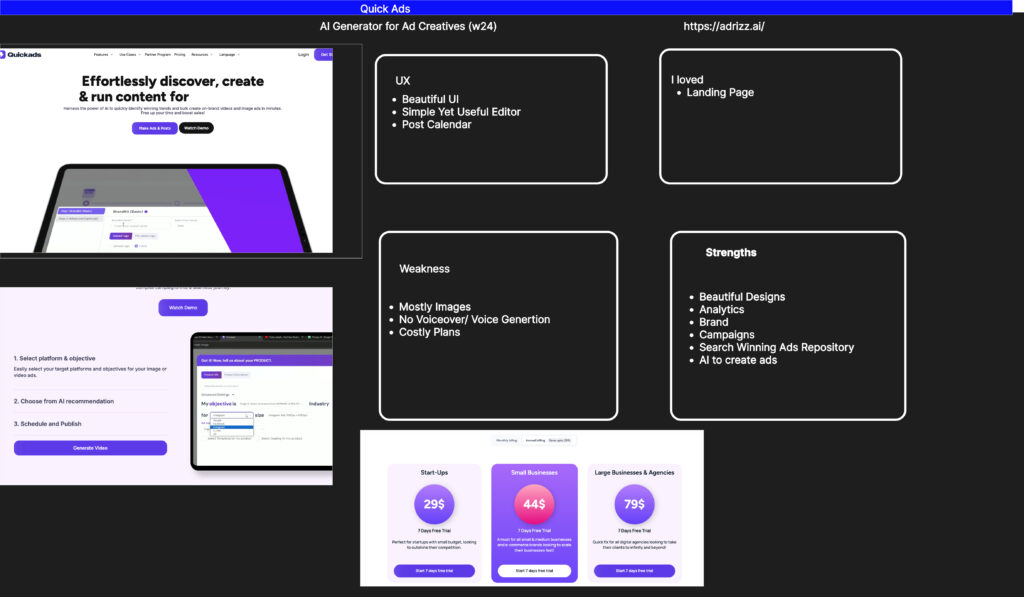Click the 79$ Large Businesses price circle
Image resolution: width=1024 pixels, height=597 pixels.
click(x=634, y=504)
